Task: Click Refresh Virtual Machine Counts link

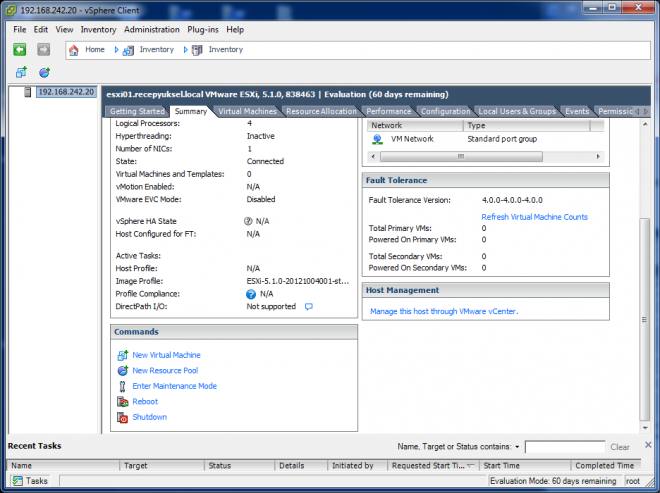Action: pos(534,217)
